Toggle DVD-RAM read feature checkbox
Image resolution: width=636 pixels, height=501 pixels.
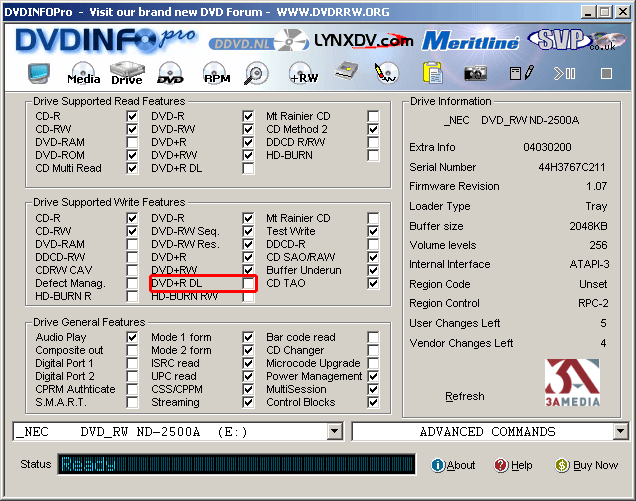(132, 142)
